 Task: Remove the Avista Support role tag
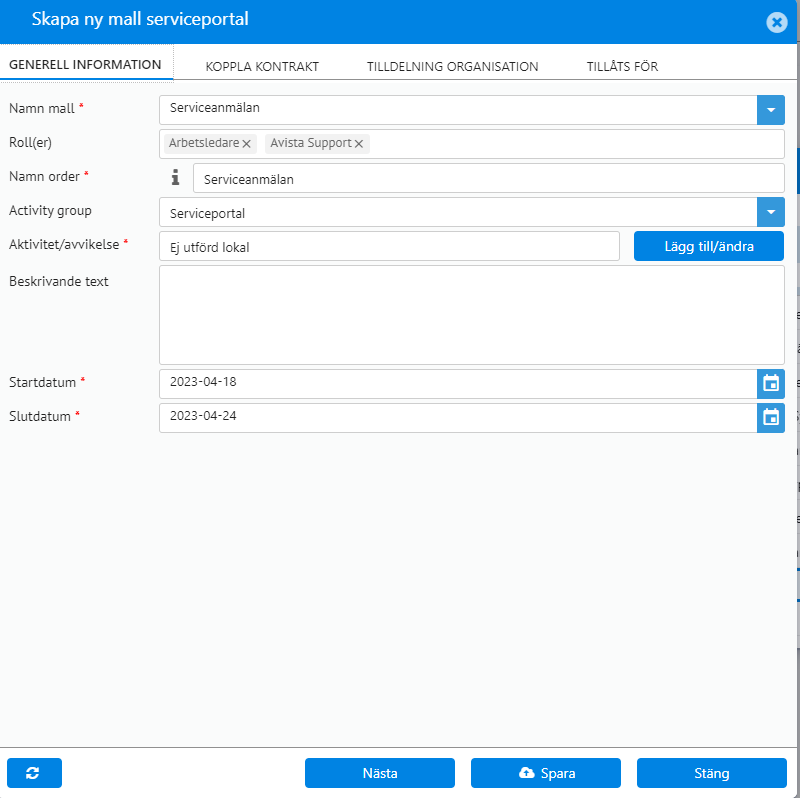(359, 144)
